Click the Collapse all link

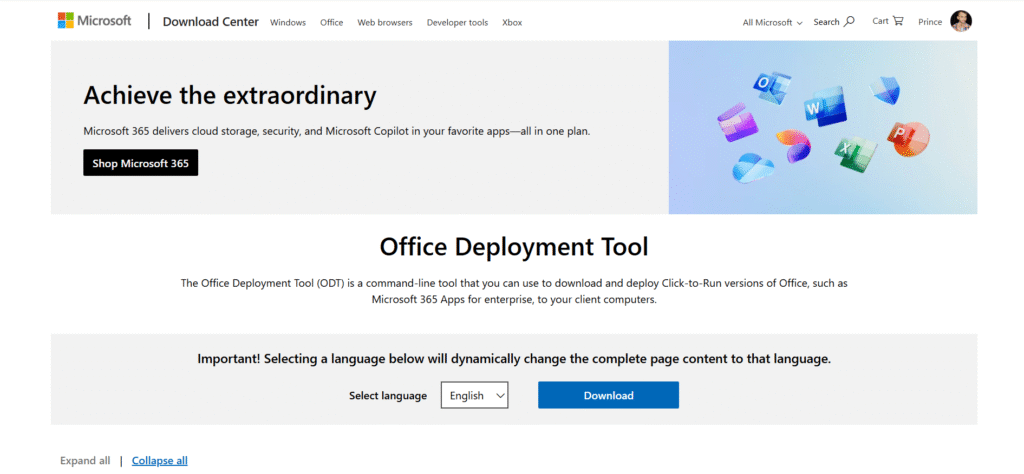click(159, 461)
